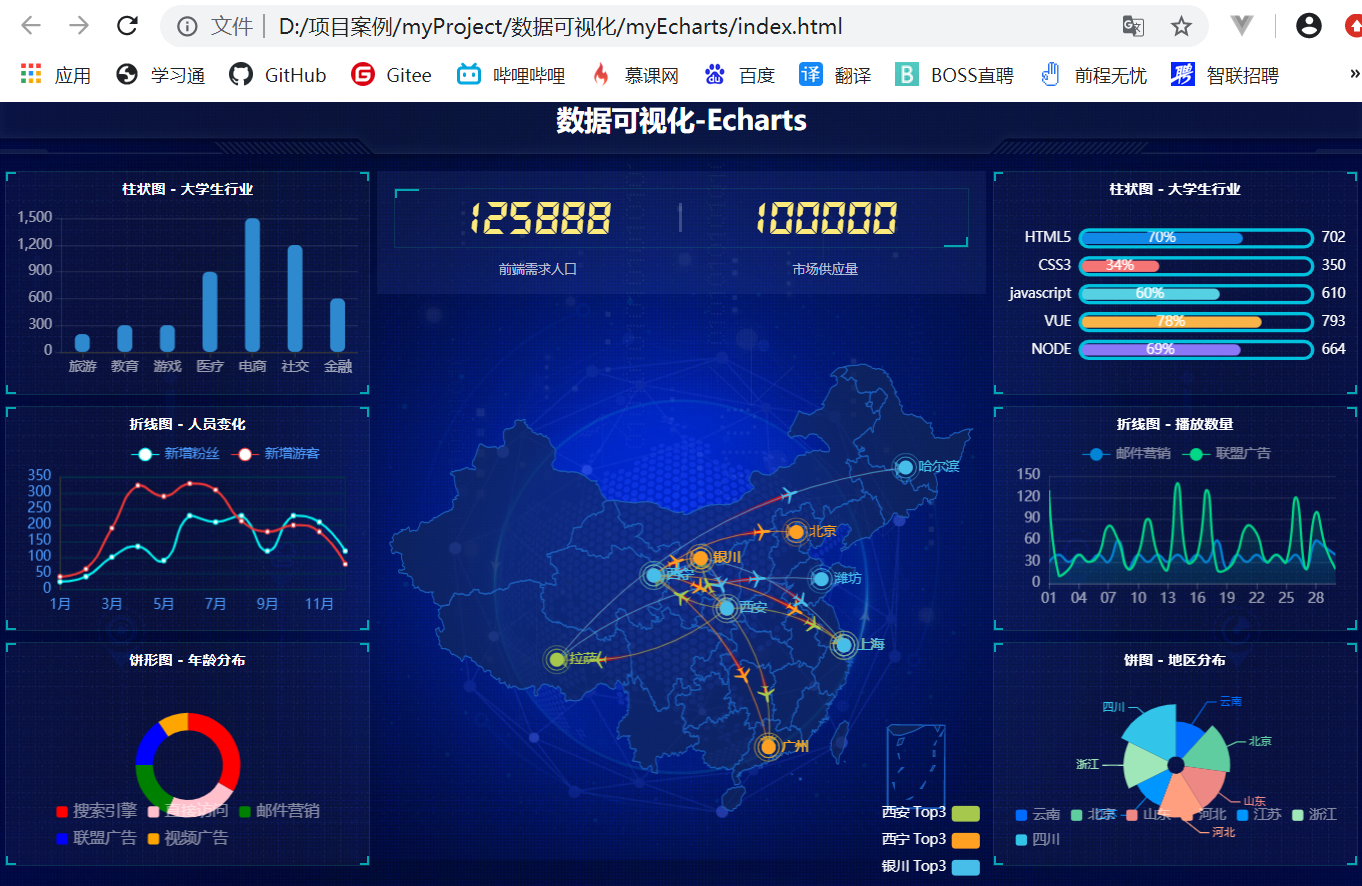Click the 翻译 bookmark link
Image resolution: width=1362 pixels, height=886 pixels.
tap(851, 73)
